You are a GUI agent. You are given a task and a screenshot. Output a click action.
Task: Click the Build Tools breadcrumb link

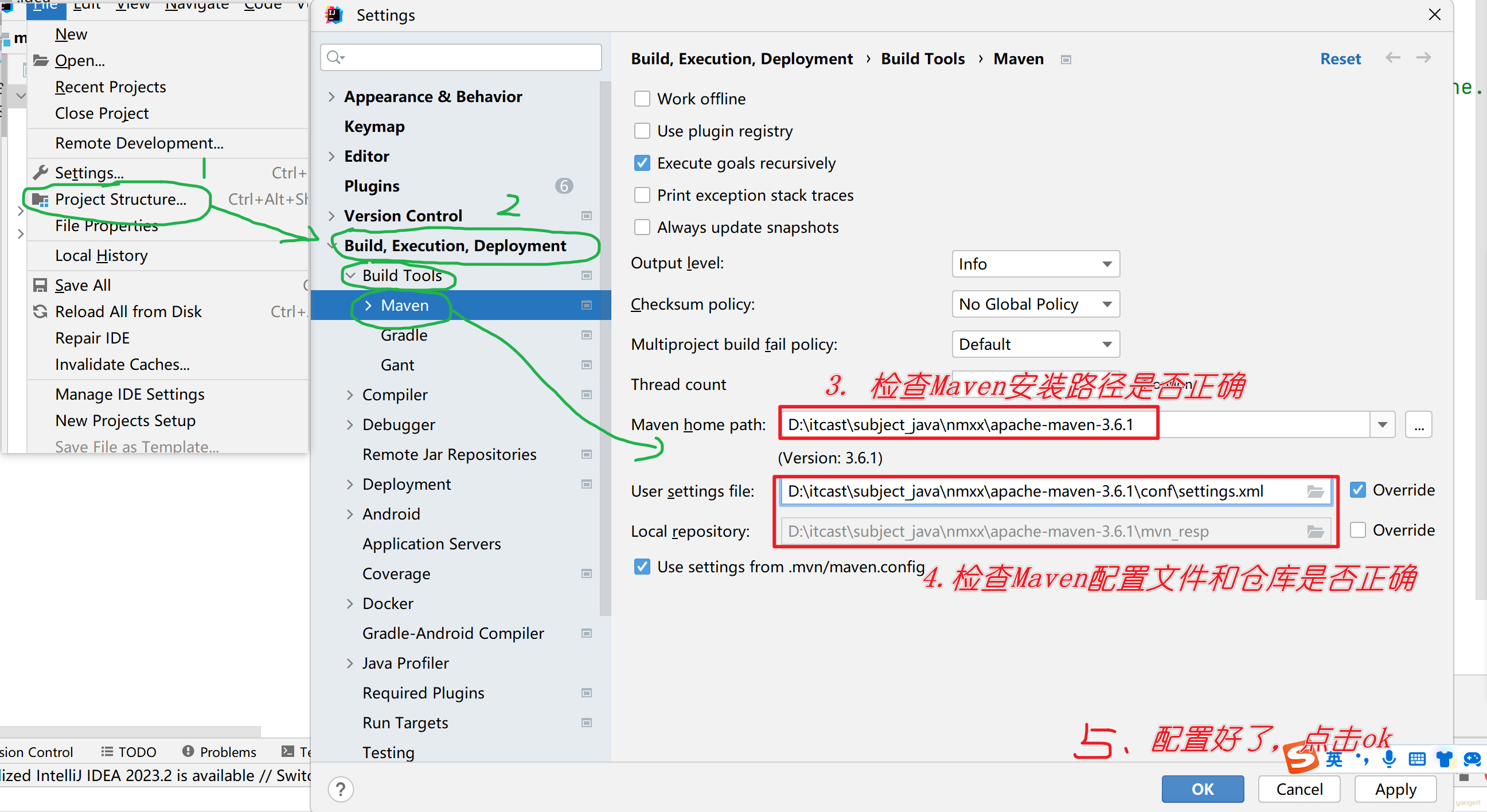923,59
